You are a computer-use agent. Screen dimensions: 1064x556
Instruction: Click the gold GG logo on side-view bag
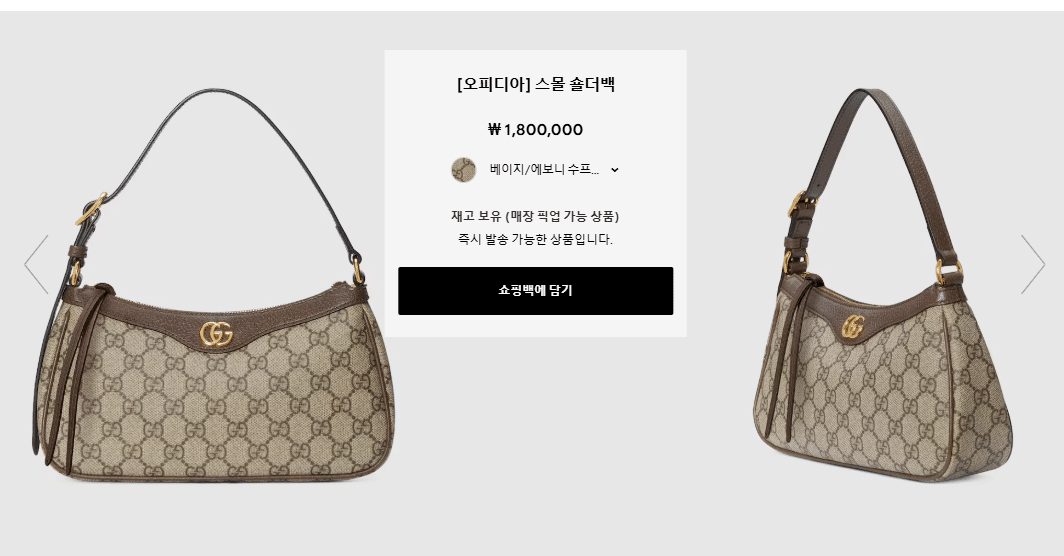[853, 327]
